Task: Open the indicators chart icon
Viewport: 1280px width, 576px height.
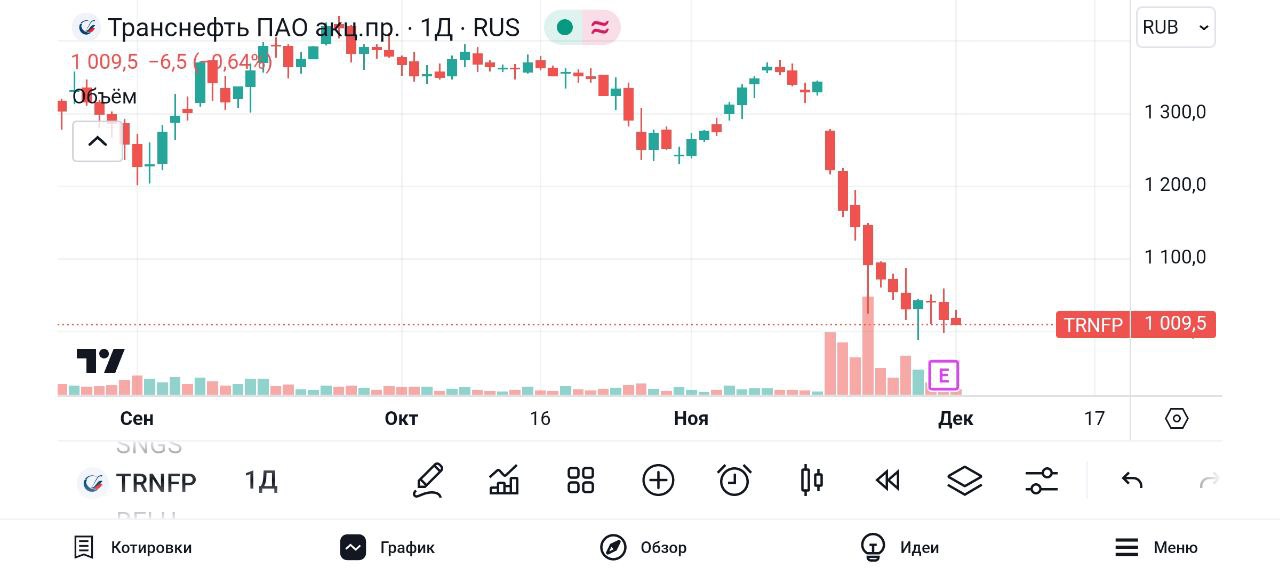Action: pos(504,481)
